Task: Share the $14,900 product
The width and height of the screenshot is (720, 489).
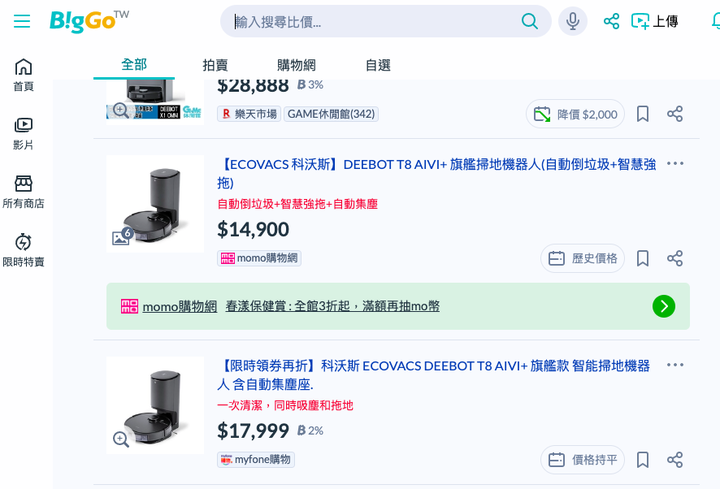Action: 675,258
